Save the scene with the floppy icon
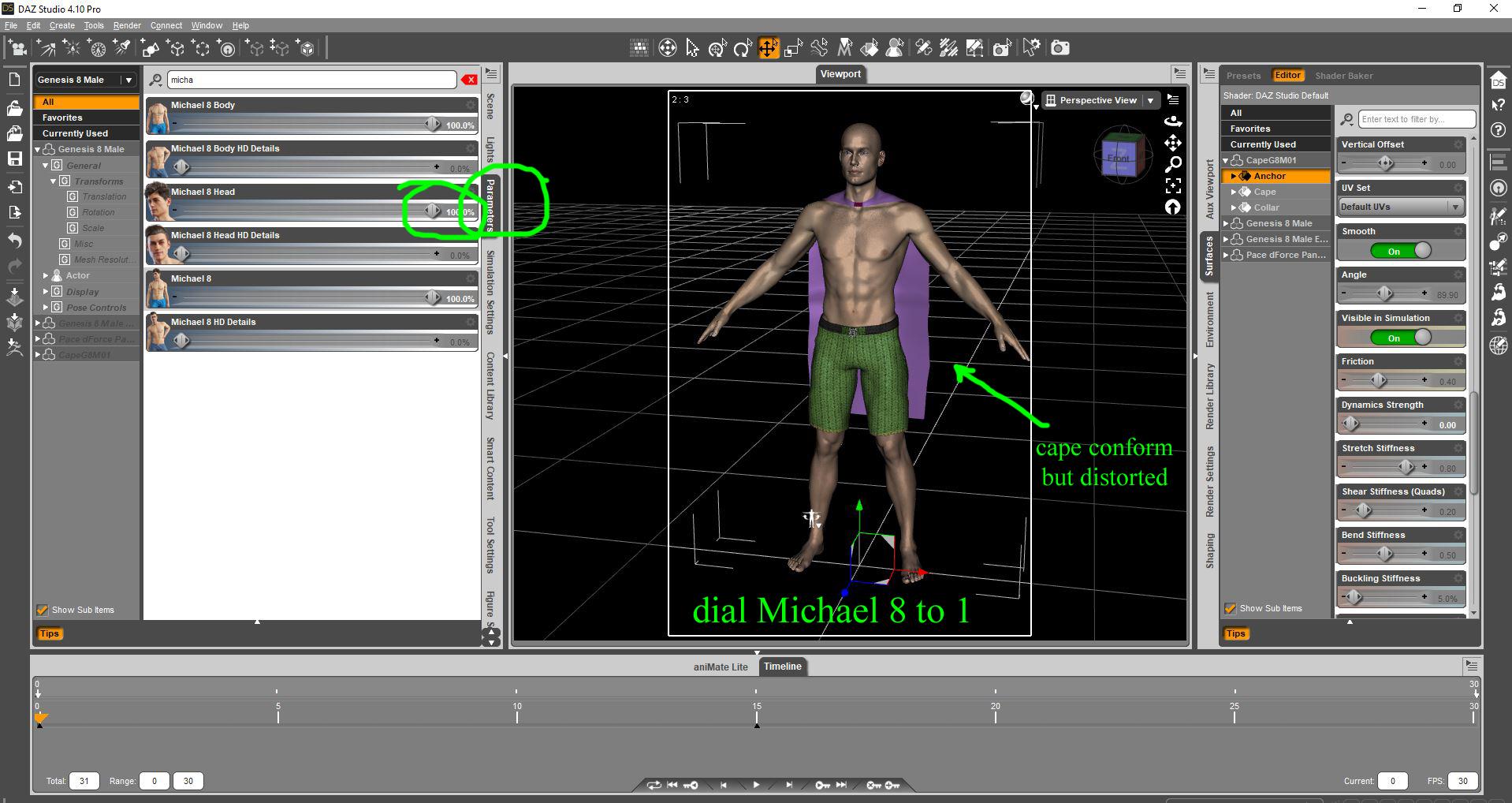Screen dimensions: 1512x803 pyautogui.click(x=14, y=159)
